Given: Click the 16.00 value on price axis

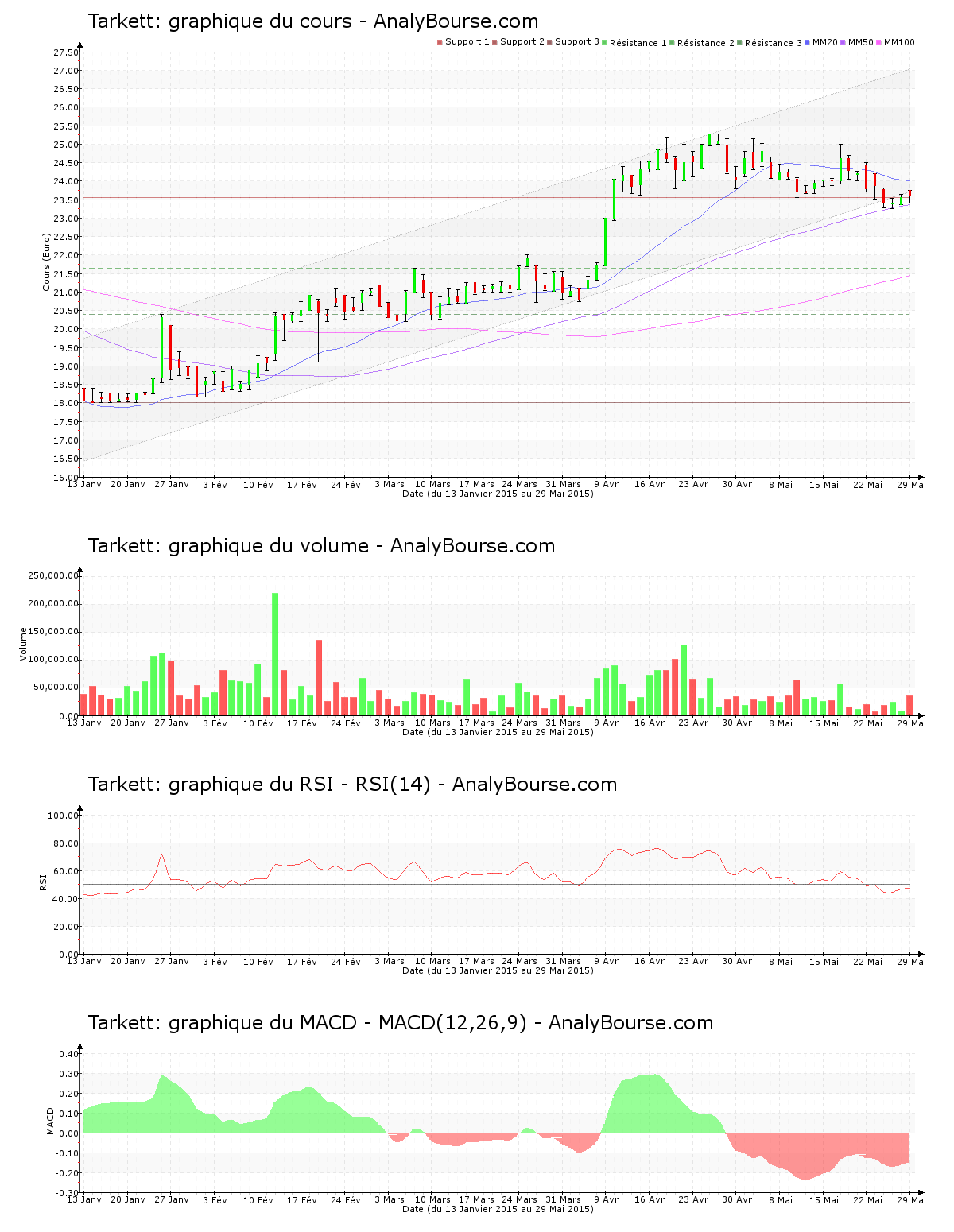Looking at the screenshot, I should (66, 477).
